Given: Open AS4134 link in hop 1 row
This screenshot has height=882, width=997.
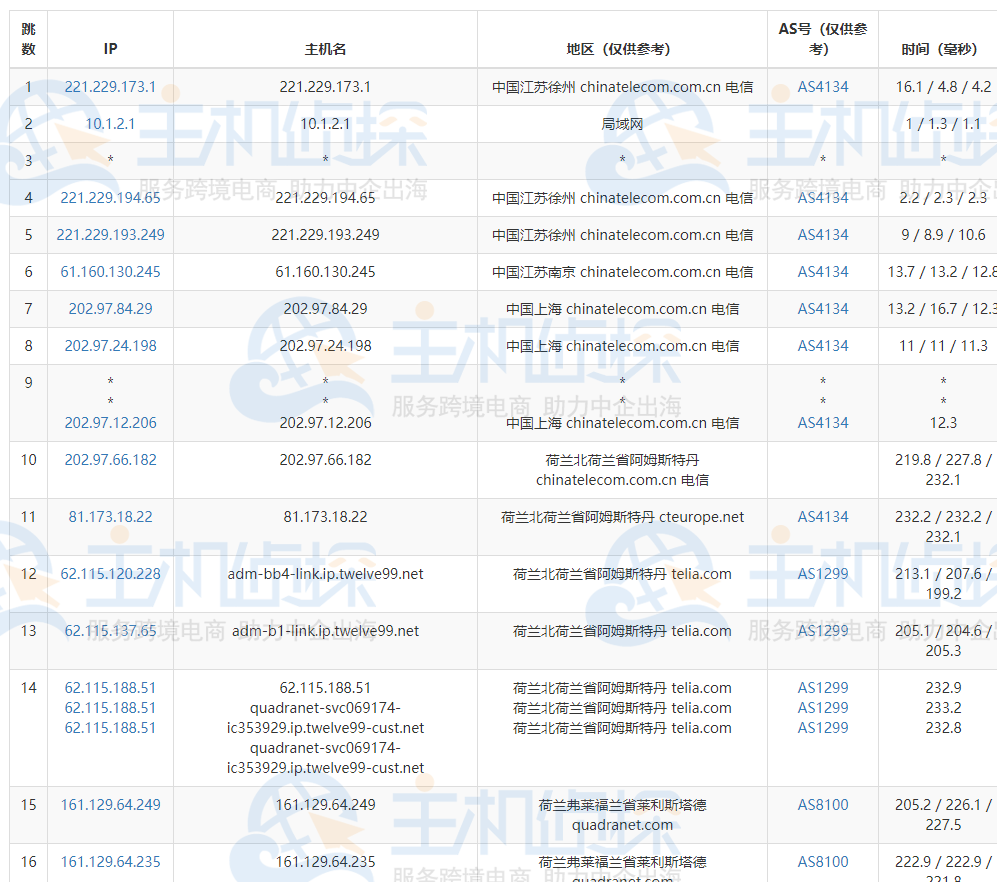Looking at the screenshot, I should [820, 87].
